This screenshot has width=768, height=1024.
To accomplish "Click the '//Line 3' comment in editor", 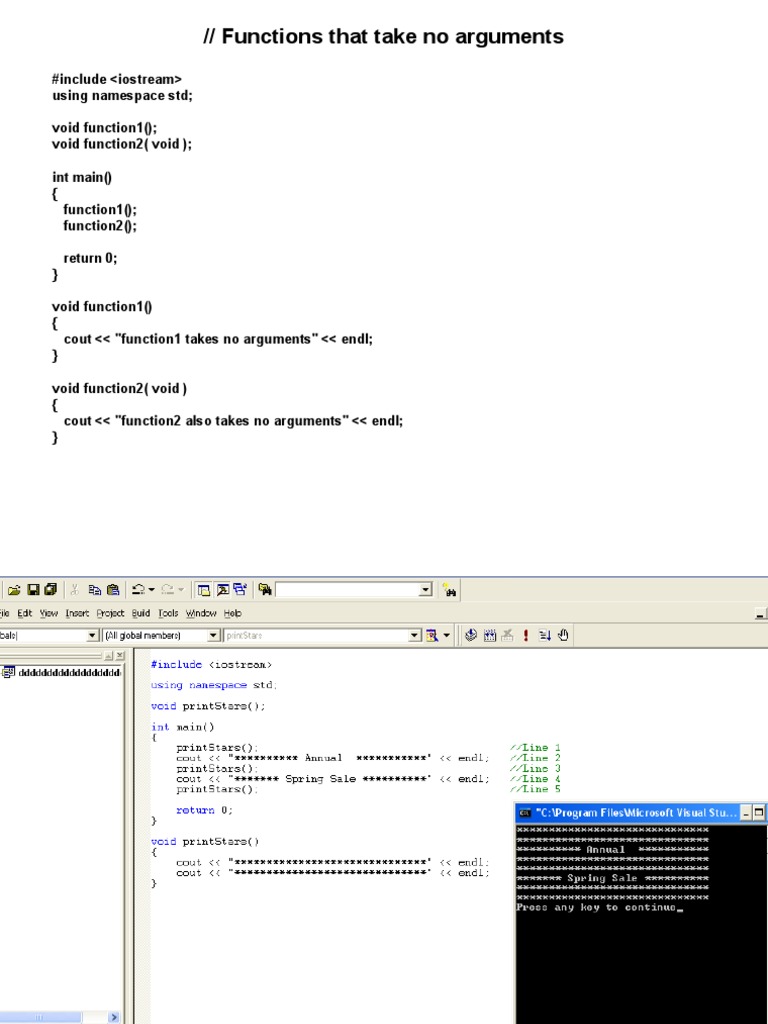I will (x=535, y=769).
